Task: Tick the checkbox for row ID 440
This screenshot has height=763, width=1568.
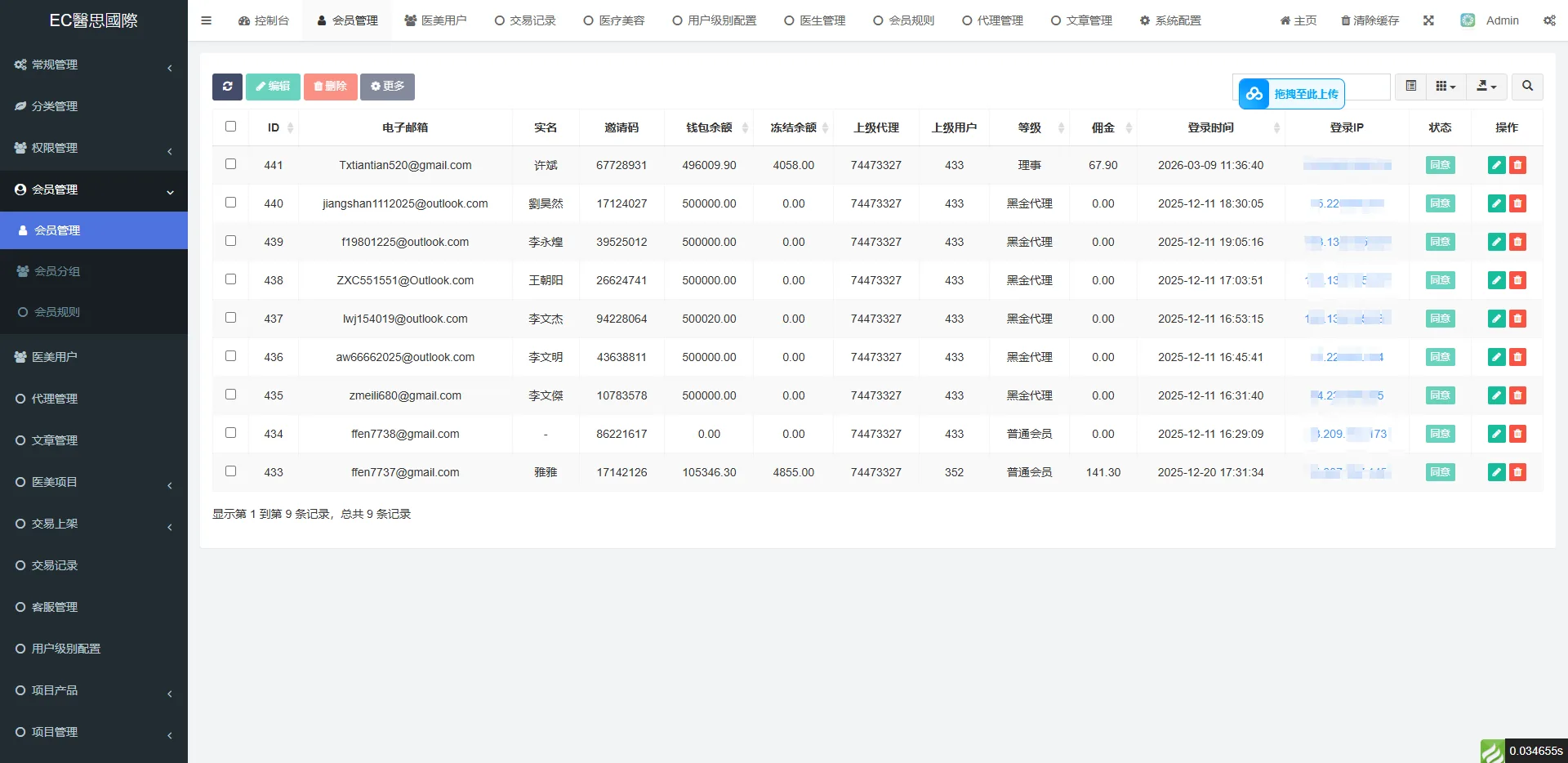Action: point(230,203)
